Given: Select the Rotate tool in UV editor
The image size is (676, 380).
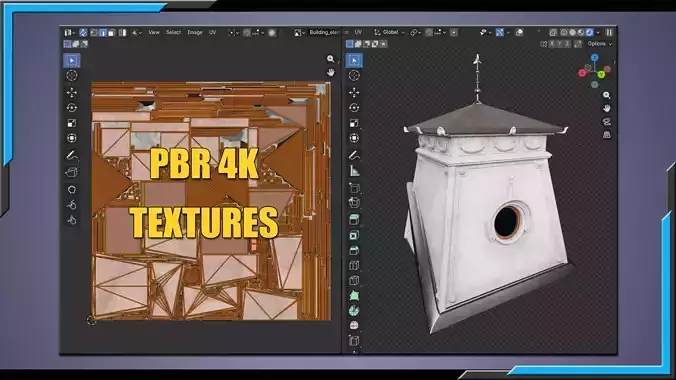Looking at the screenshot, I should [x=72, y=108].
